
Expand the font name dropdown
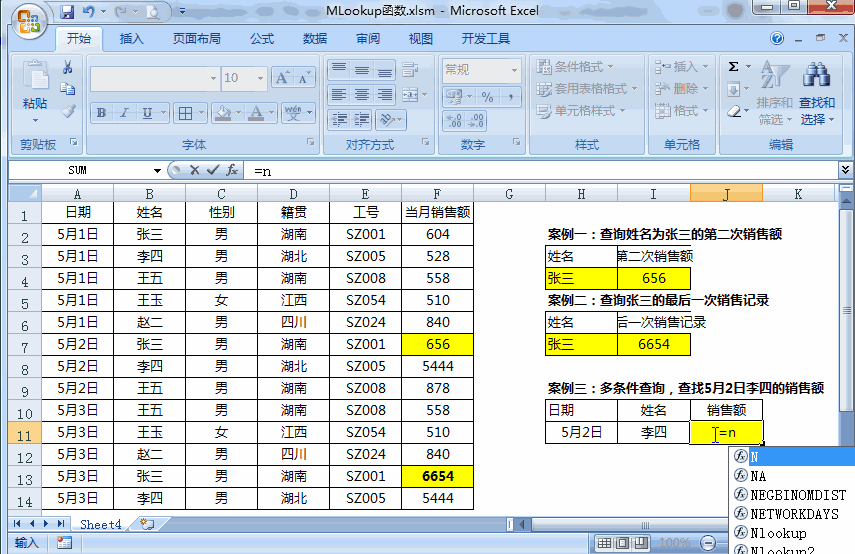pos(213,78)
